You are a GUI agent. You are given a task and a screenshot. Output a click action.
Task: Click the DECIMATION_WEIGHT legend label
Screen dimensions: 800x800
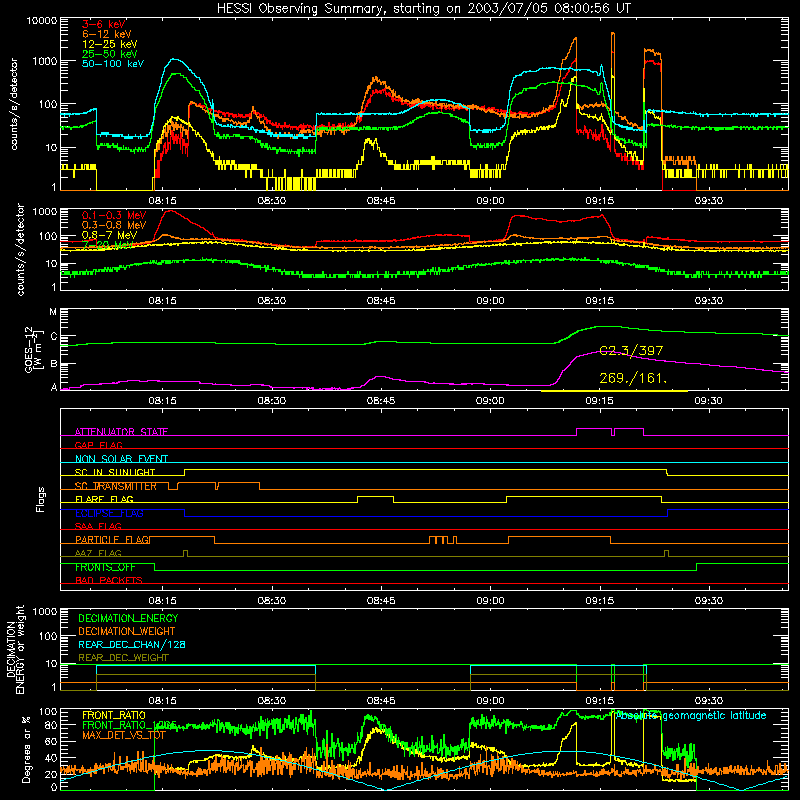[127, 631]
